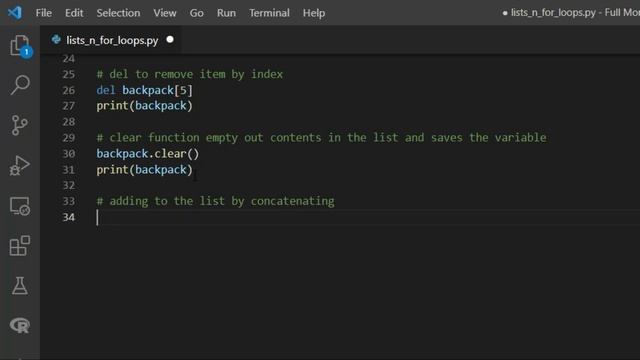Click 'print(backpack)' on line 31
The image size is (640, 360).
tap(144, 170)
